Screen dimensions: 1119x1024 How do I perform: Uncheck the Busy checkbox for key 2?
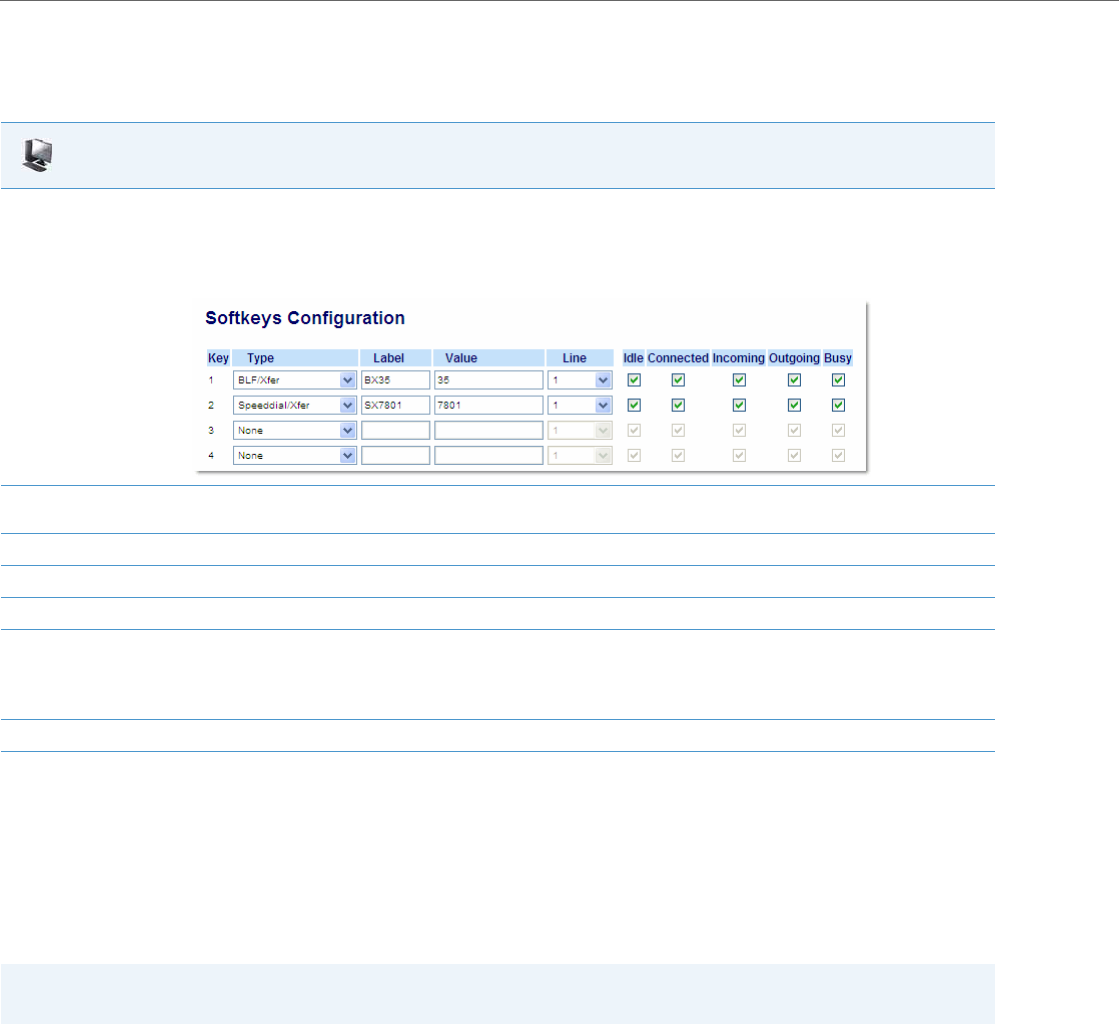[x=839, y=405]
